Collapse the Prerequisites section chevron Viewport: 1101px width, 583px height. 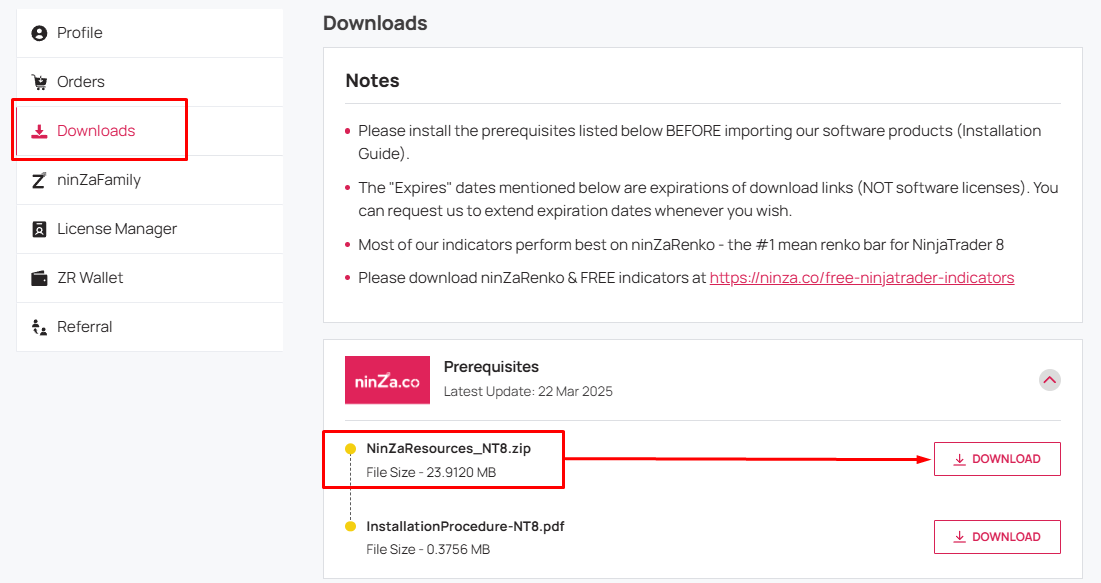tap(1050, 380)
